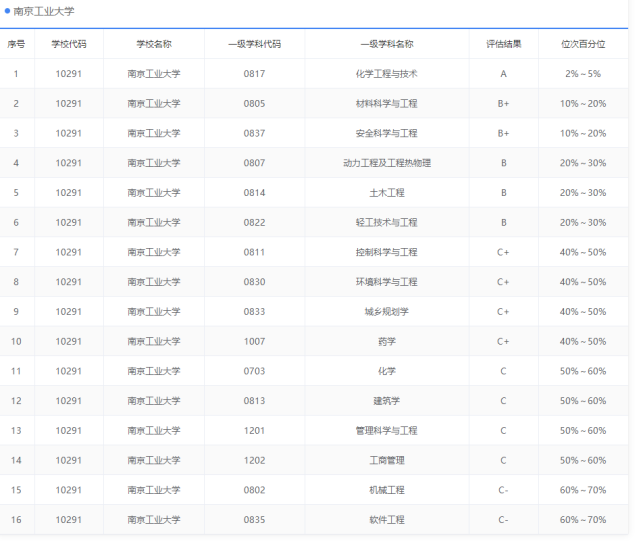Click 50%~60% in the 1202 row
The width and height of the screenshot is (641, 546).
tap(583, 461)
